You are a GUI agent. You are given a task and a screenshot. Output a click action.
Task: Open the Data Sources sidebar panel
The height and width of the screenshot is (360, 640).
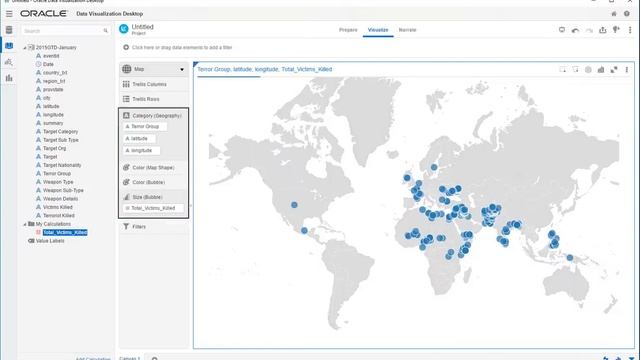coord(9,30)
